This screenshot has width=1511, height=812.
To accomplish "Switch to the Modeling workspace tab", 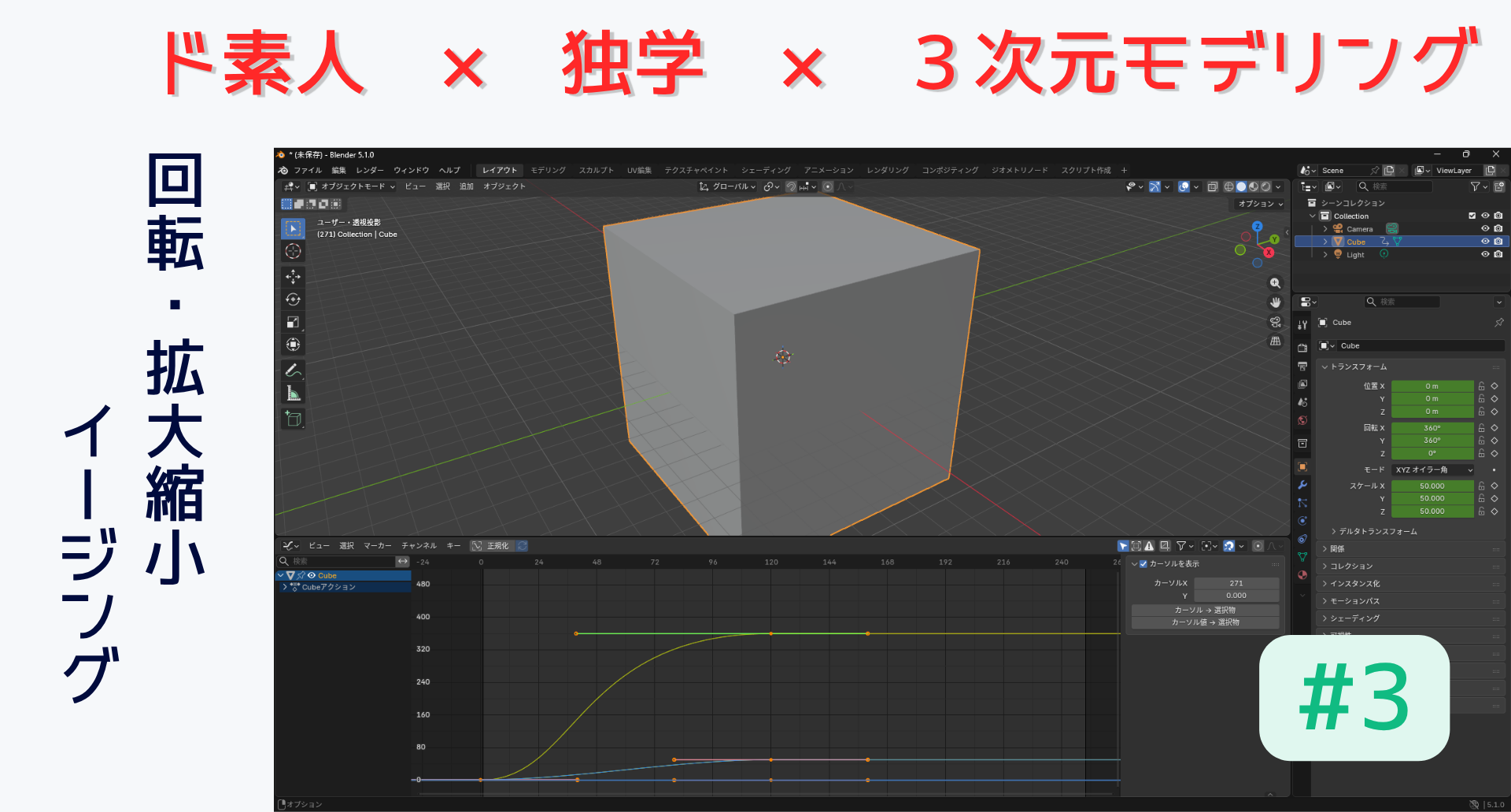I will coord(548,171).
